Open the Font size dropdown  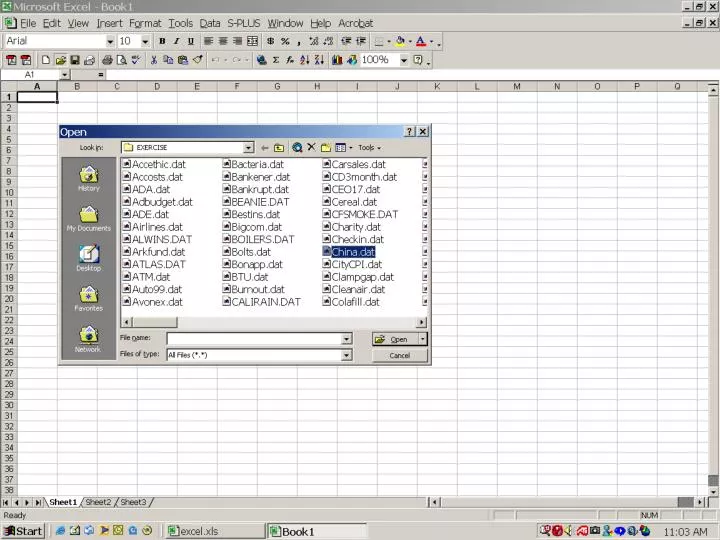(x=145, y=41)
